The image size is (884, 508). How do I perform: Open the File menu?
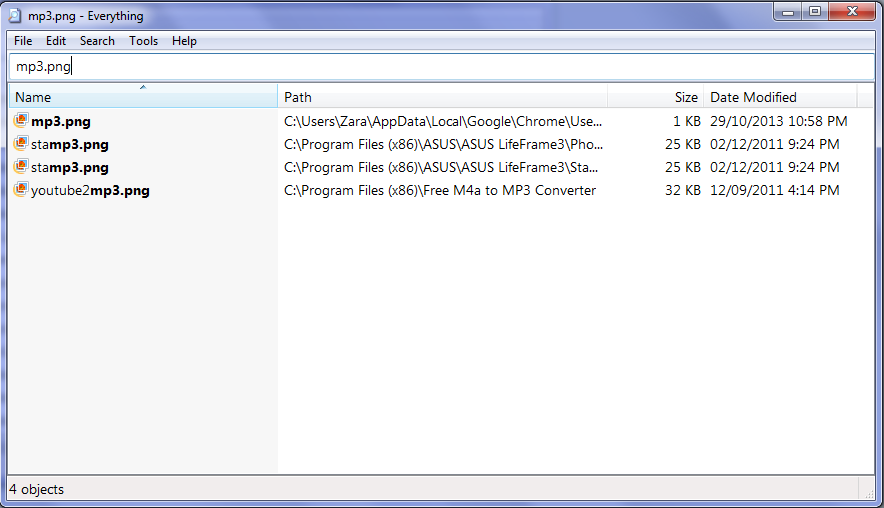(23, 41)
